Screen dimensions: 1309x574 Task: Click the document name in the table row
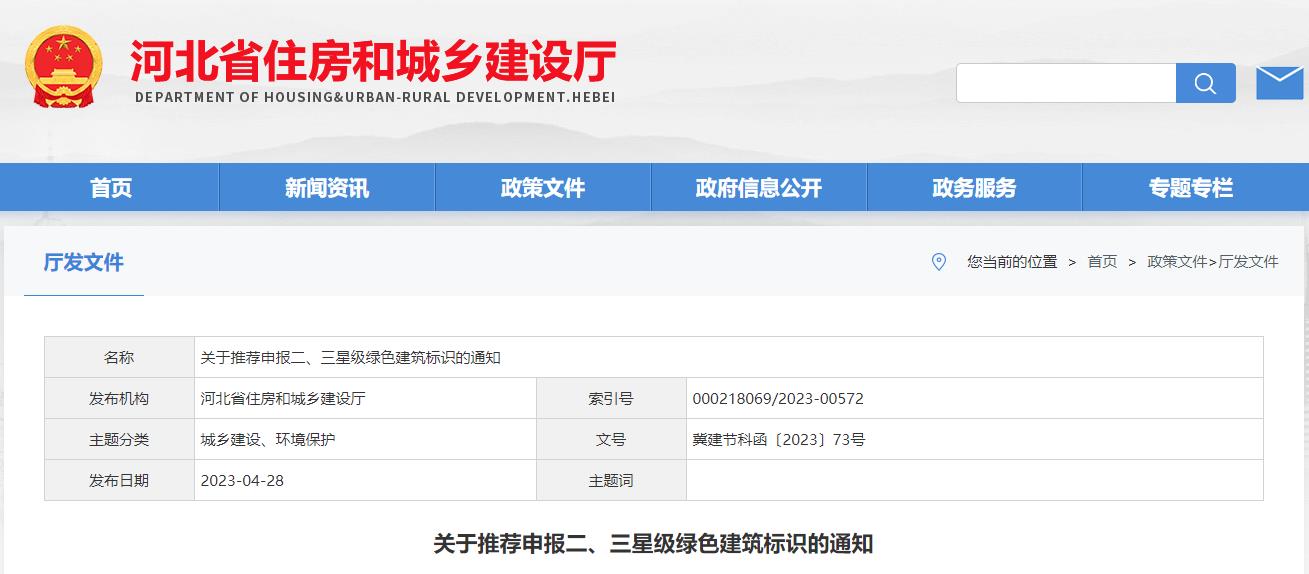[350, 357]
